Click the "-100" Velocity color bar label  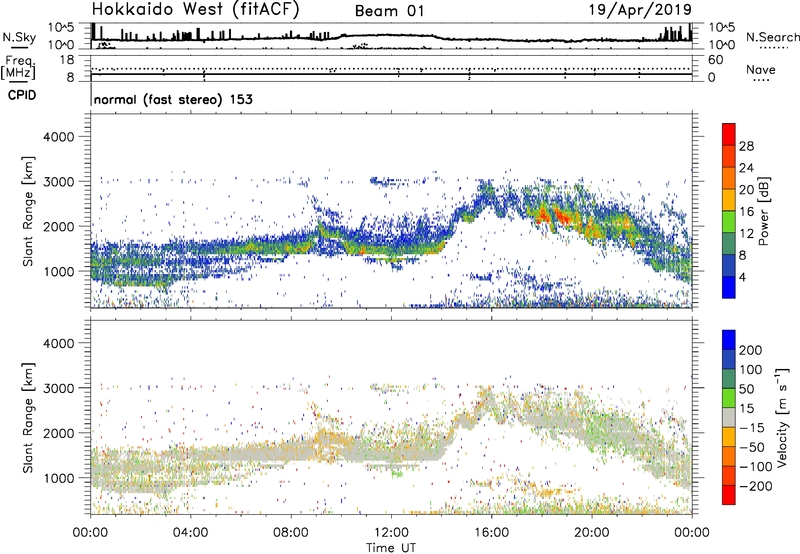click(756, 467)
